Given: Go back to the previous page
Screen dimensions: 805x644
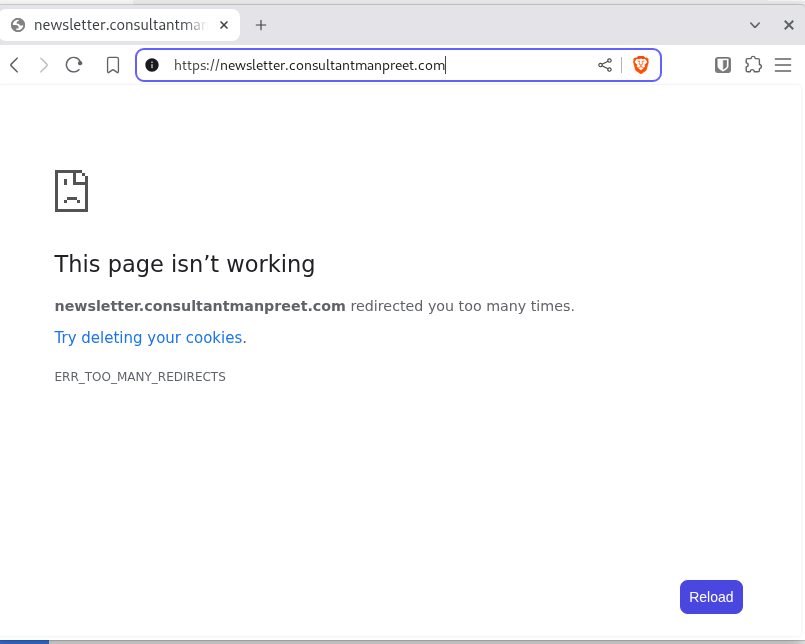Looking at the screenshot, I should 15,65.
